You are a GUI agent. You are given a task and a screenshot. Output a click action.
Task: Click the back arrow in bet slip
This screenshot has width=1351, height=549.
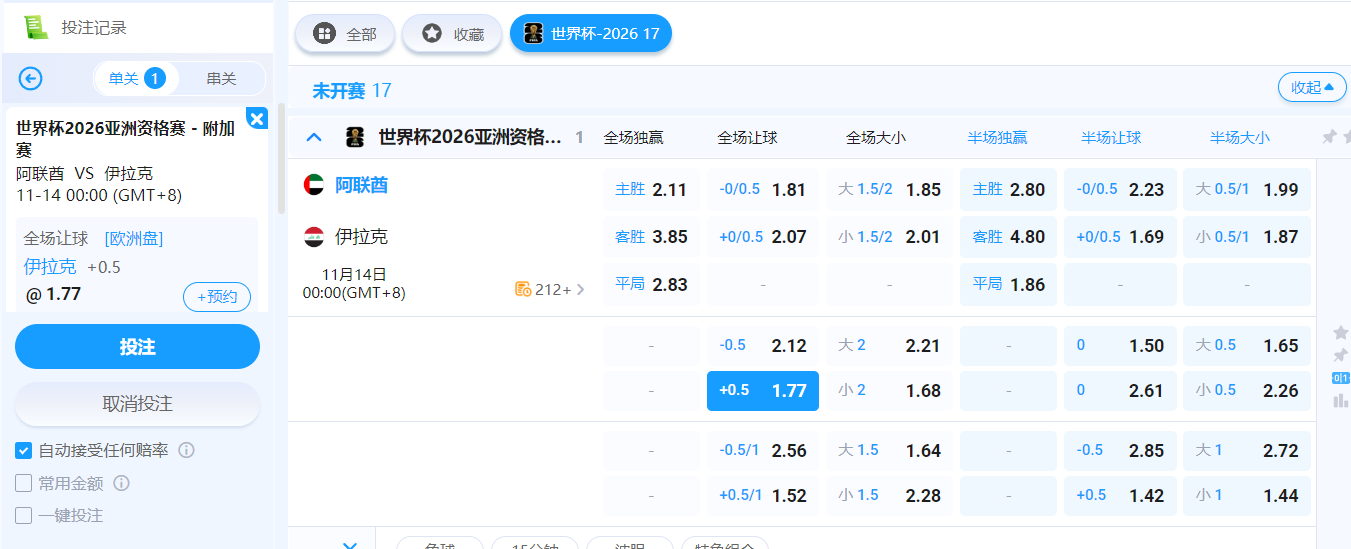[x=31, y=78]
